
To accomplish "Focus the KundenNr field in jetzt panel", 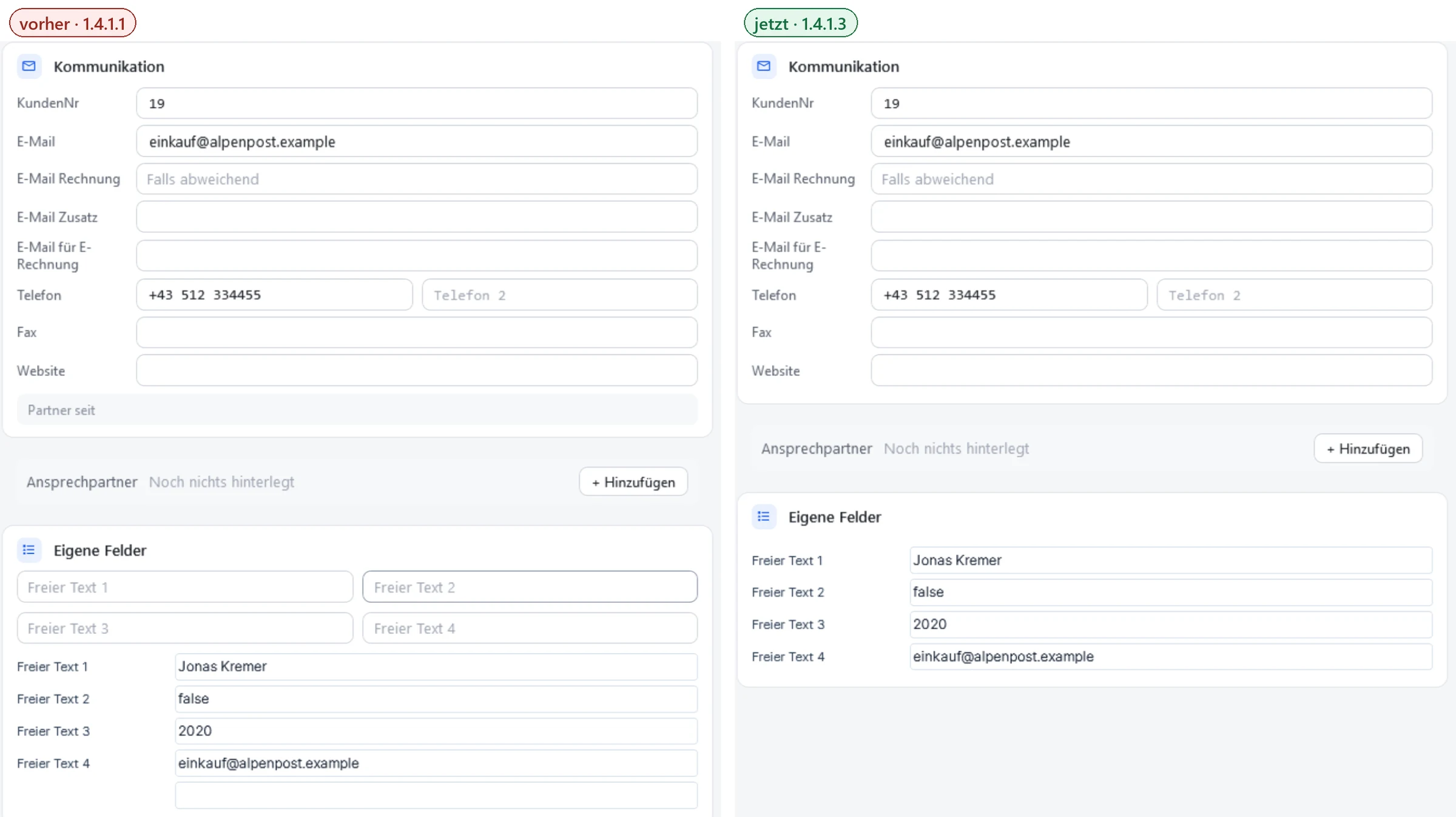I will 1151,103.
